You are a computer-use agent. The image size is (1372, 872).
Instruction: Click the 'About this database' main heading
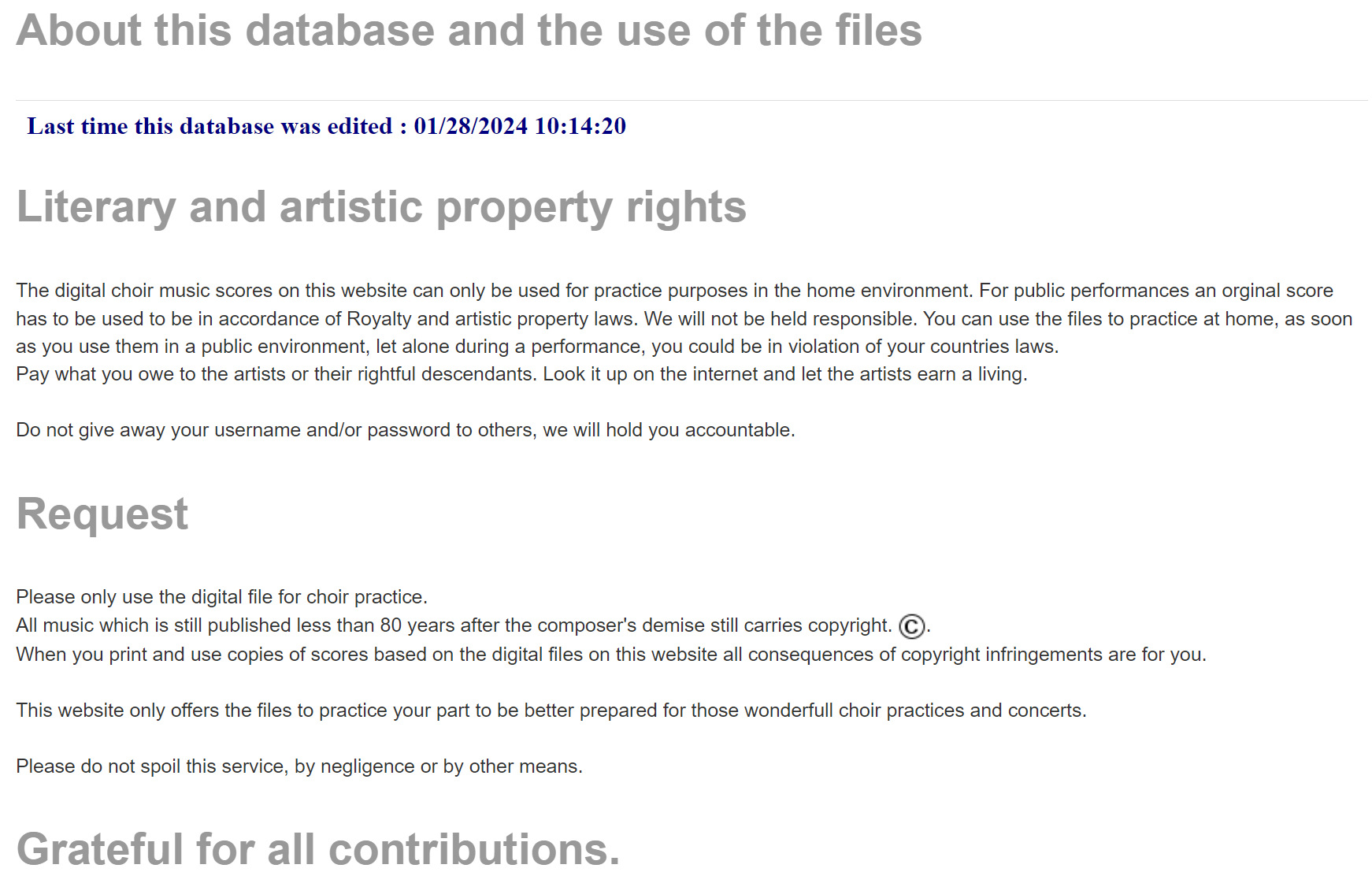pyautogui.click(x=469, y=31)
